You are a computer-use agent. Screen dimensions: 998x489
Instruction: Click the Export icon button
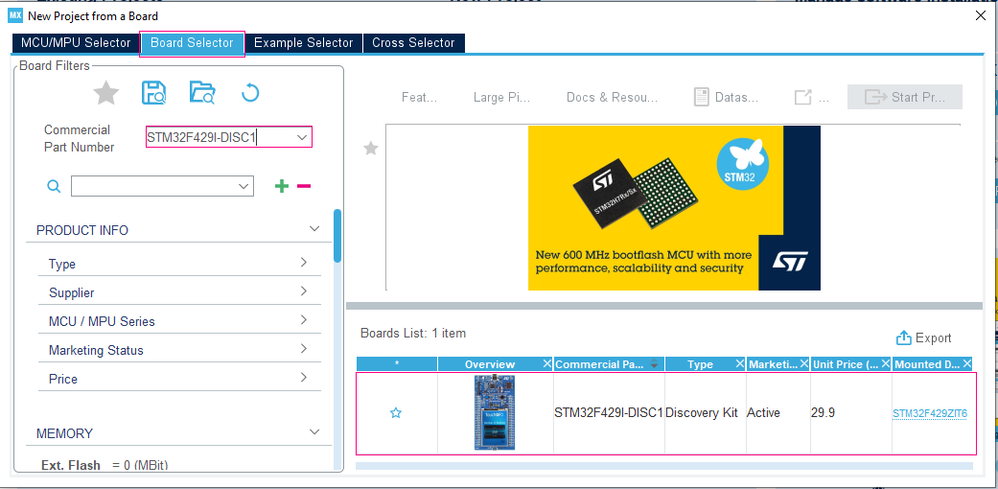tap(904, 338)
